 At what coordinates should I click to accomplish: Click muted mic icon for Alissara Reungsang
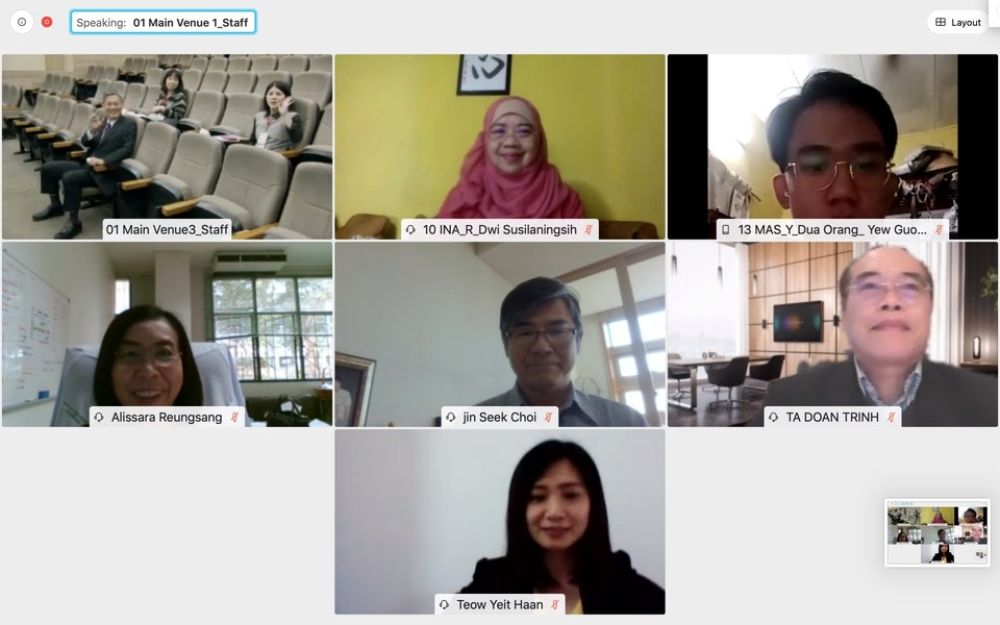235,417
